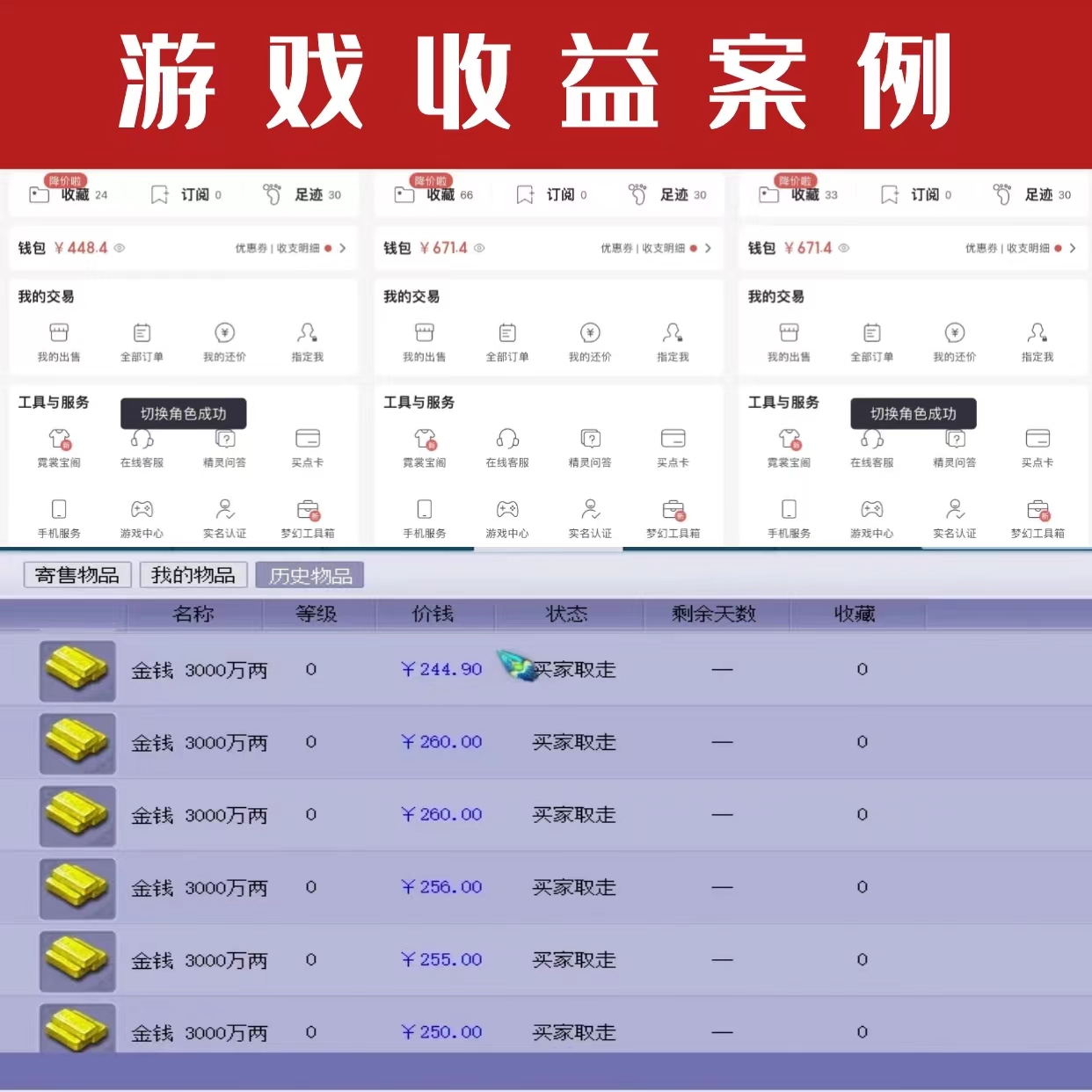Open the 梦幻工具箱 toolbox icon
The height and width of the screenshot is (1092, 1092).
click(307, 517)
